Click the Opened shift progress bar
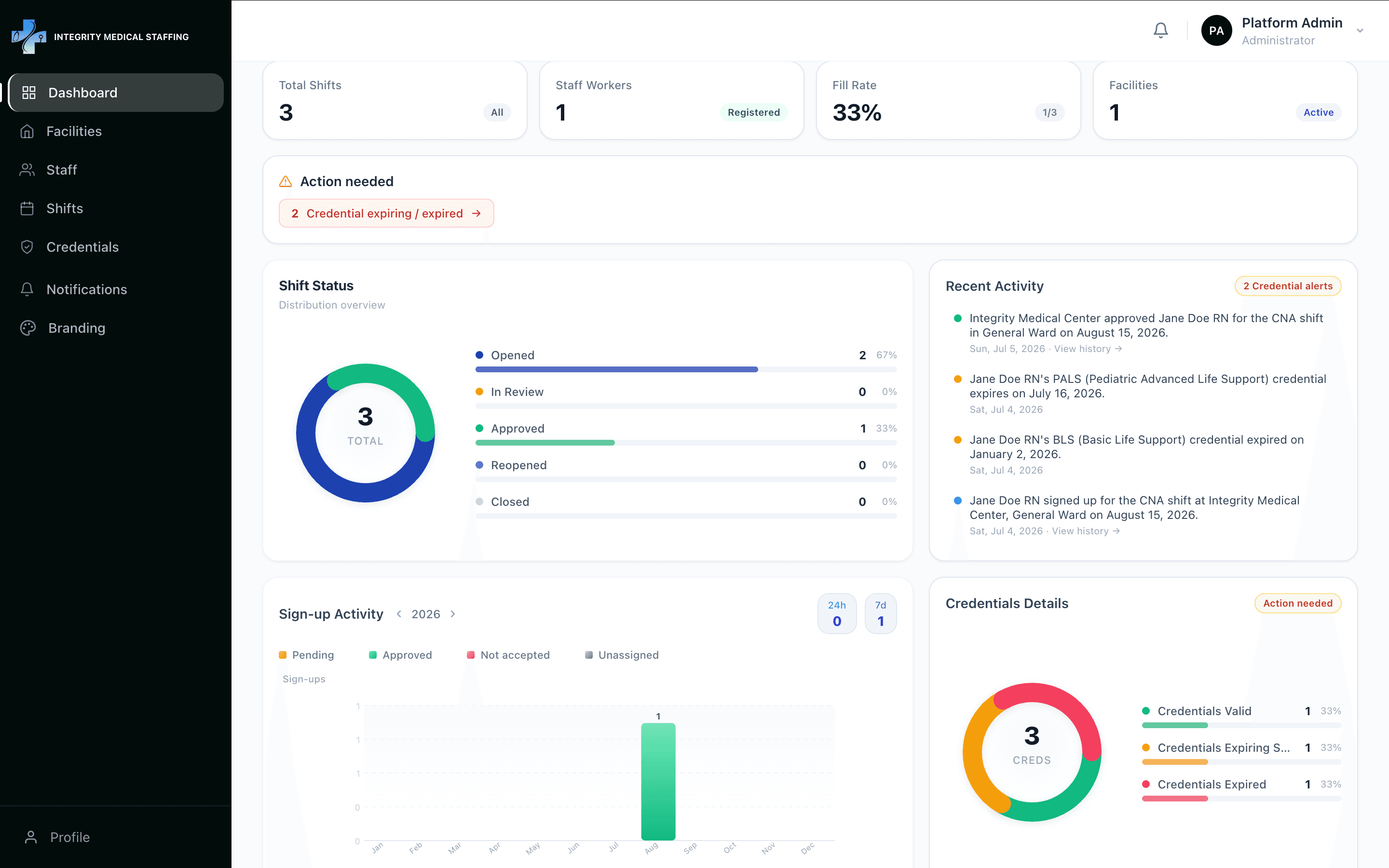The height and width of the screenshot is (868, 1389). pos(686,370)
